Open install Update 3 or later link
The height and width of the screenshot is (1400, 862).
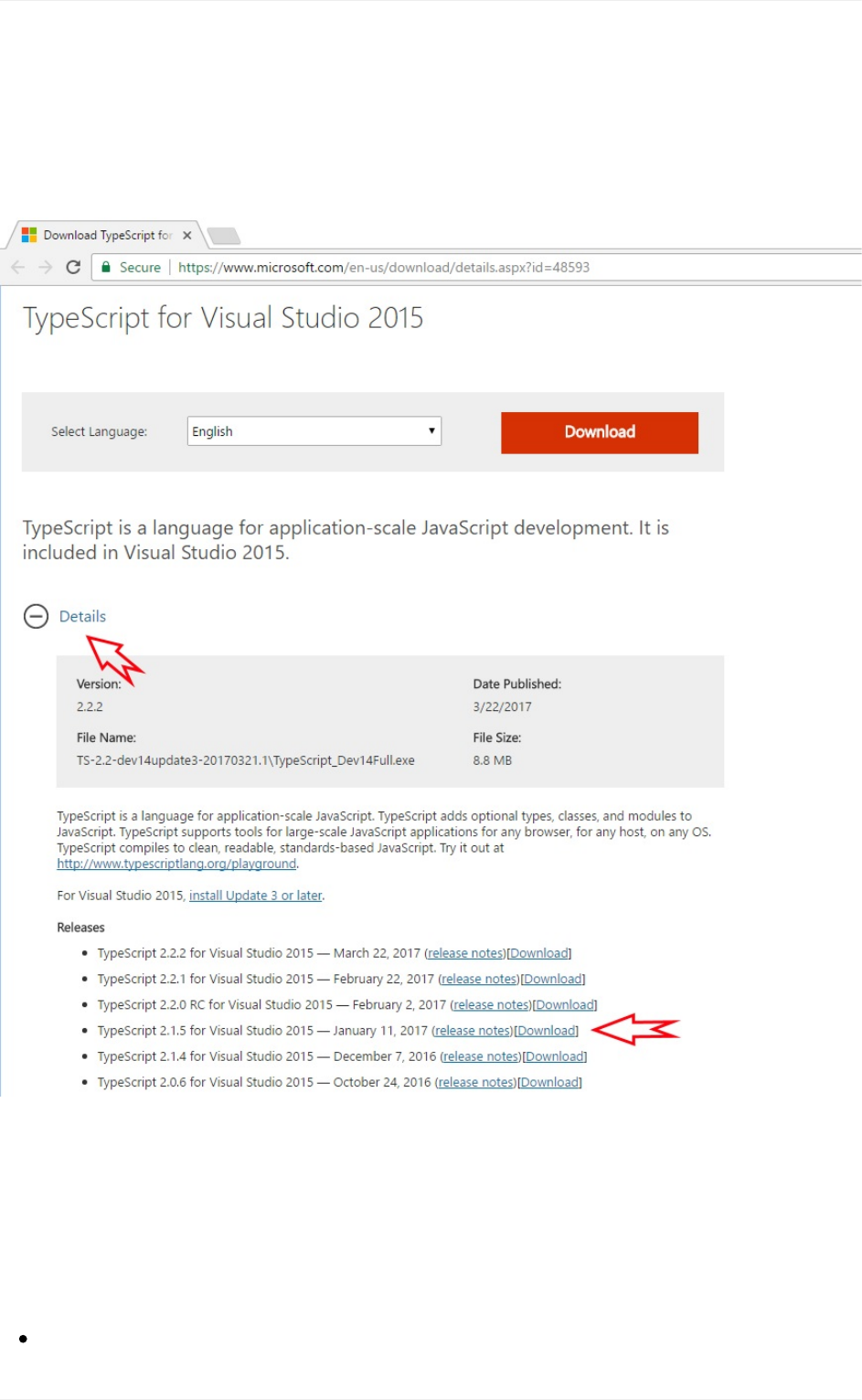256,896
